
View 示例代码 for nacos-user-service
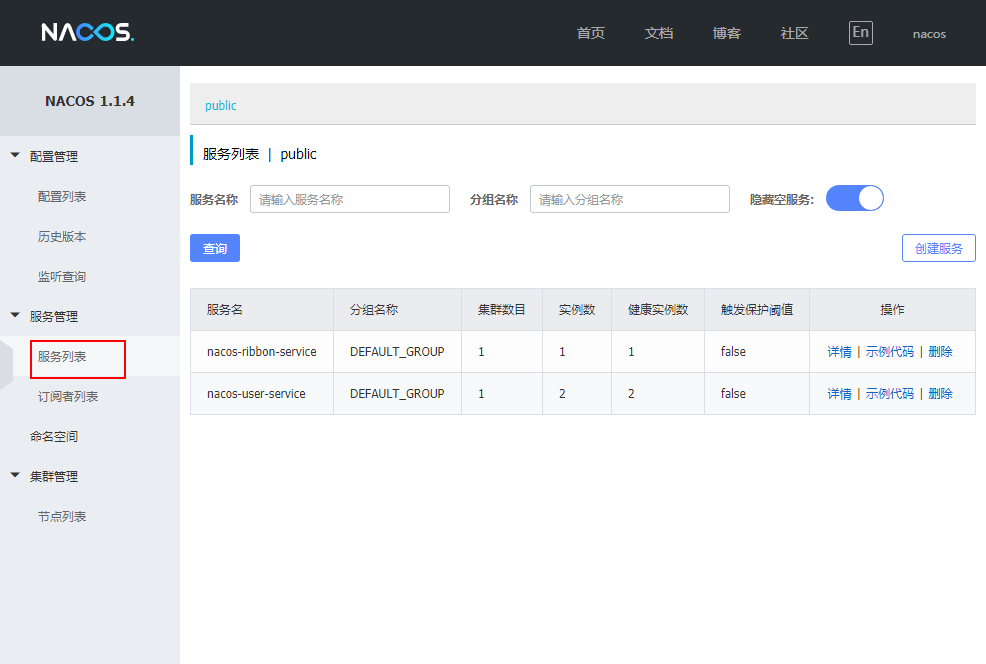tap(890, 393)
